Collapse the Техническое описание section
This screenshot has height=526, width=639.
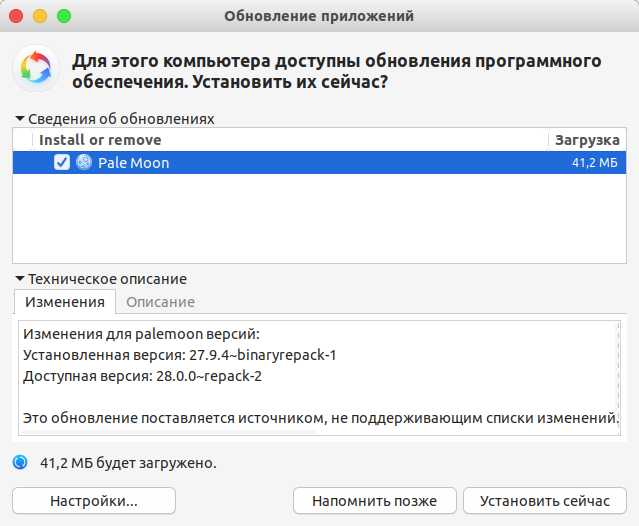click(20, 279)
